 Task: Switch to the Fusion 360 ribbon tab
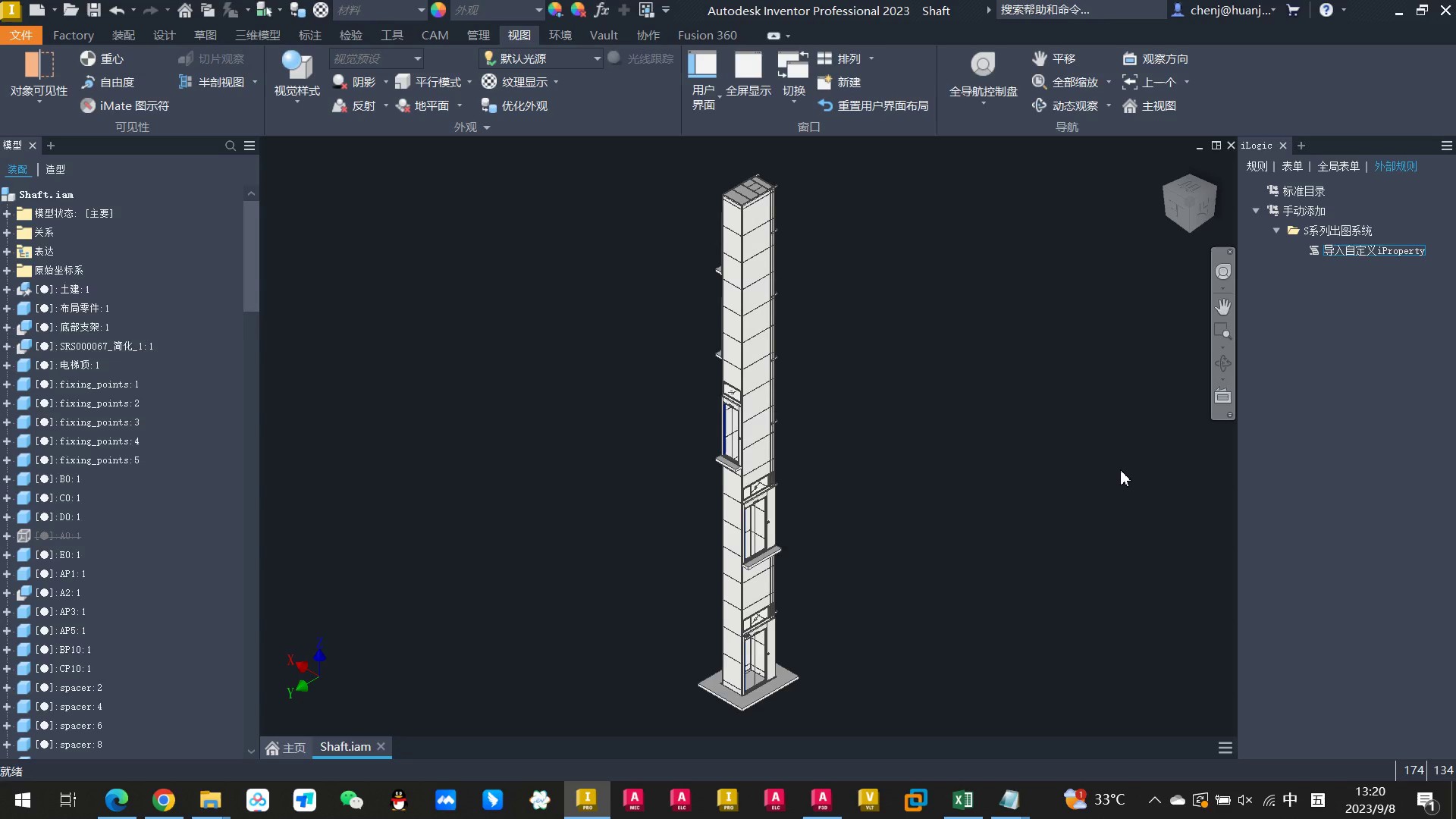(707, 35)
